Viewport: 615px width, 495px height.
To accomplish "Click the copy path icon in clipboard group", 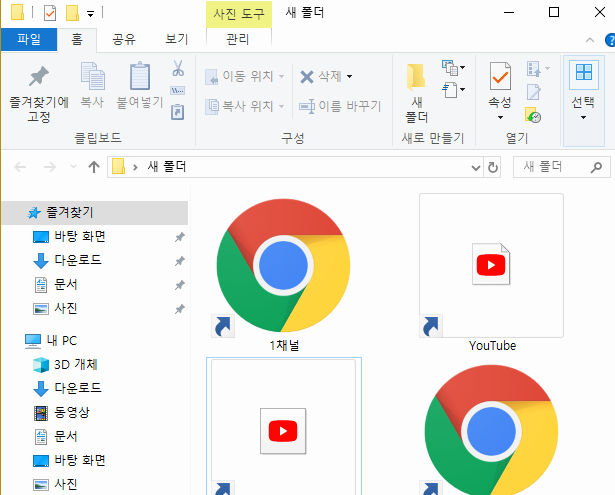I will tap(178, 91).
